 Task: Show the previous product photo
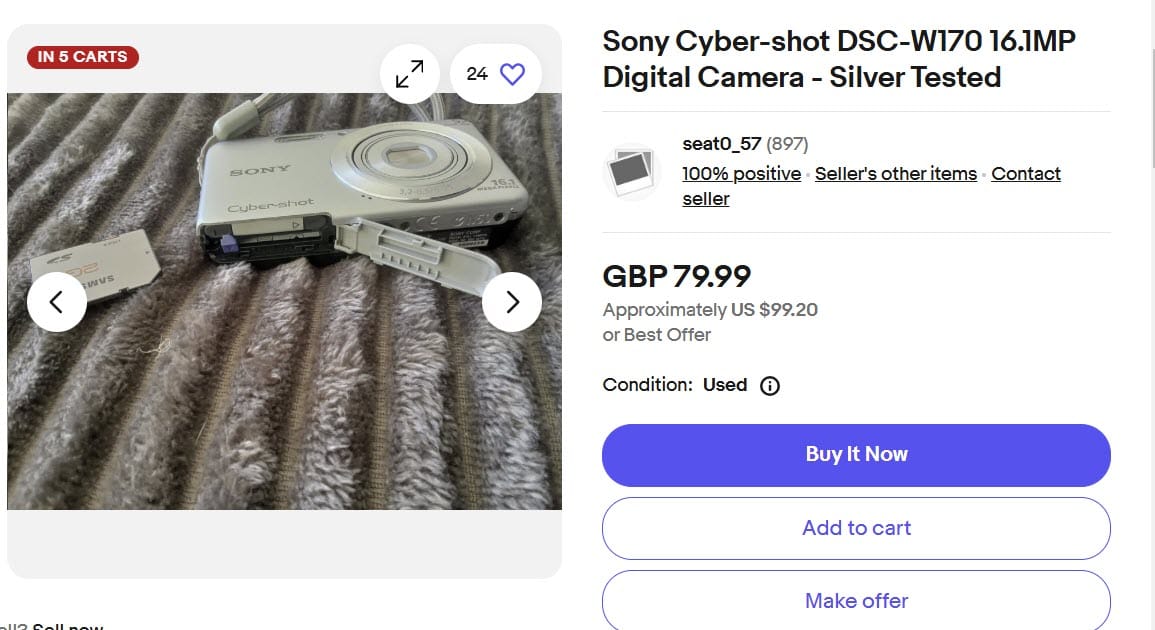(56, 301)
